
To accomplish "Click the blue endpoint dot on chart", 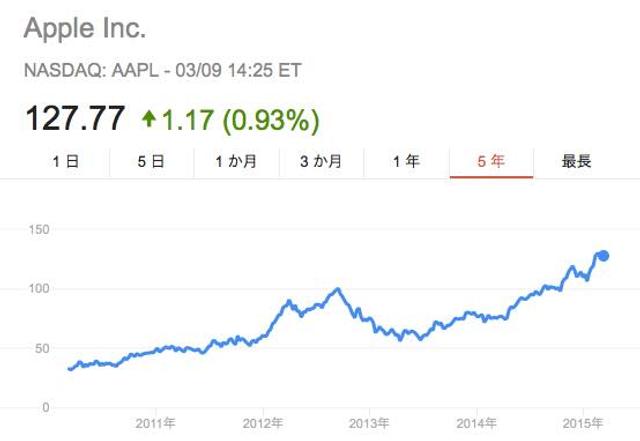I will [603, 256].
